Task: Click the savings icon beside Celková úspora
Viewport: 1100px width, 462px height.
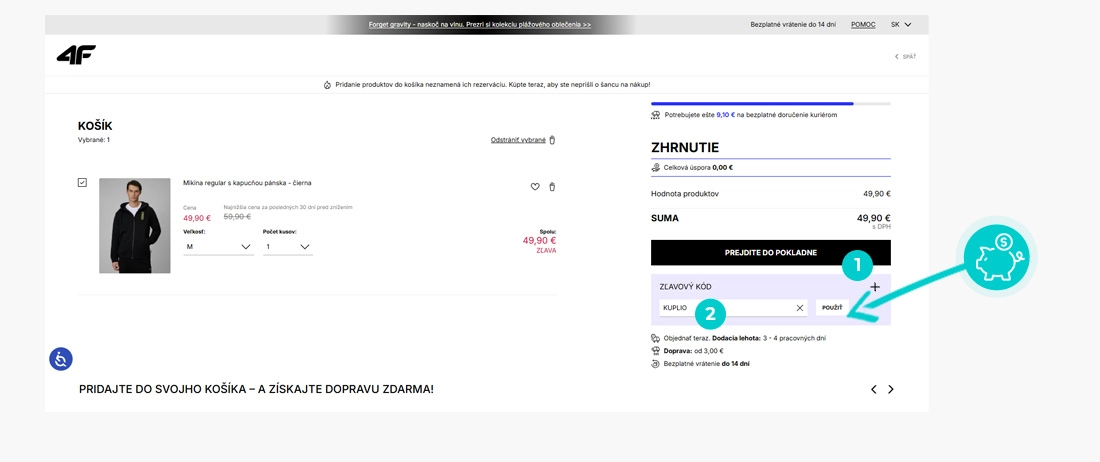Action: click(656, 168)
